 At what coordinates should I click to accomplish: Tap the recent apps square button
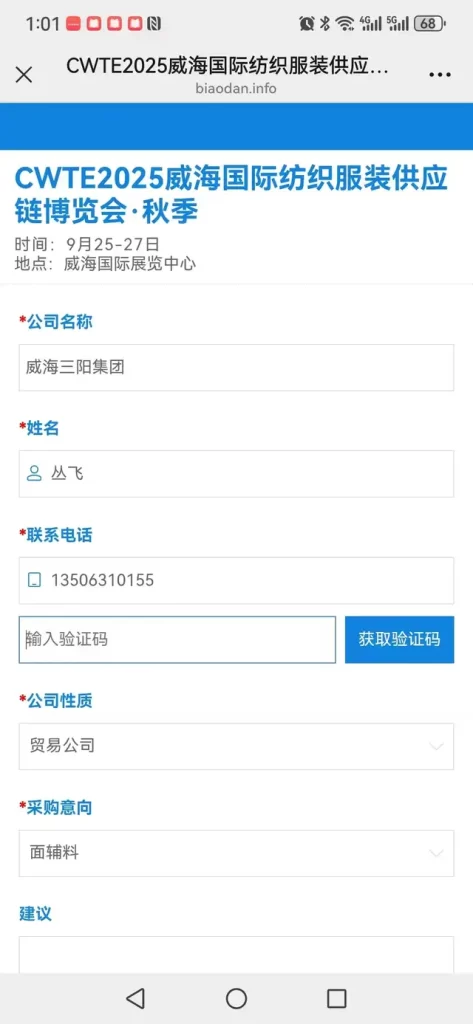tap(336, 998)
